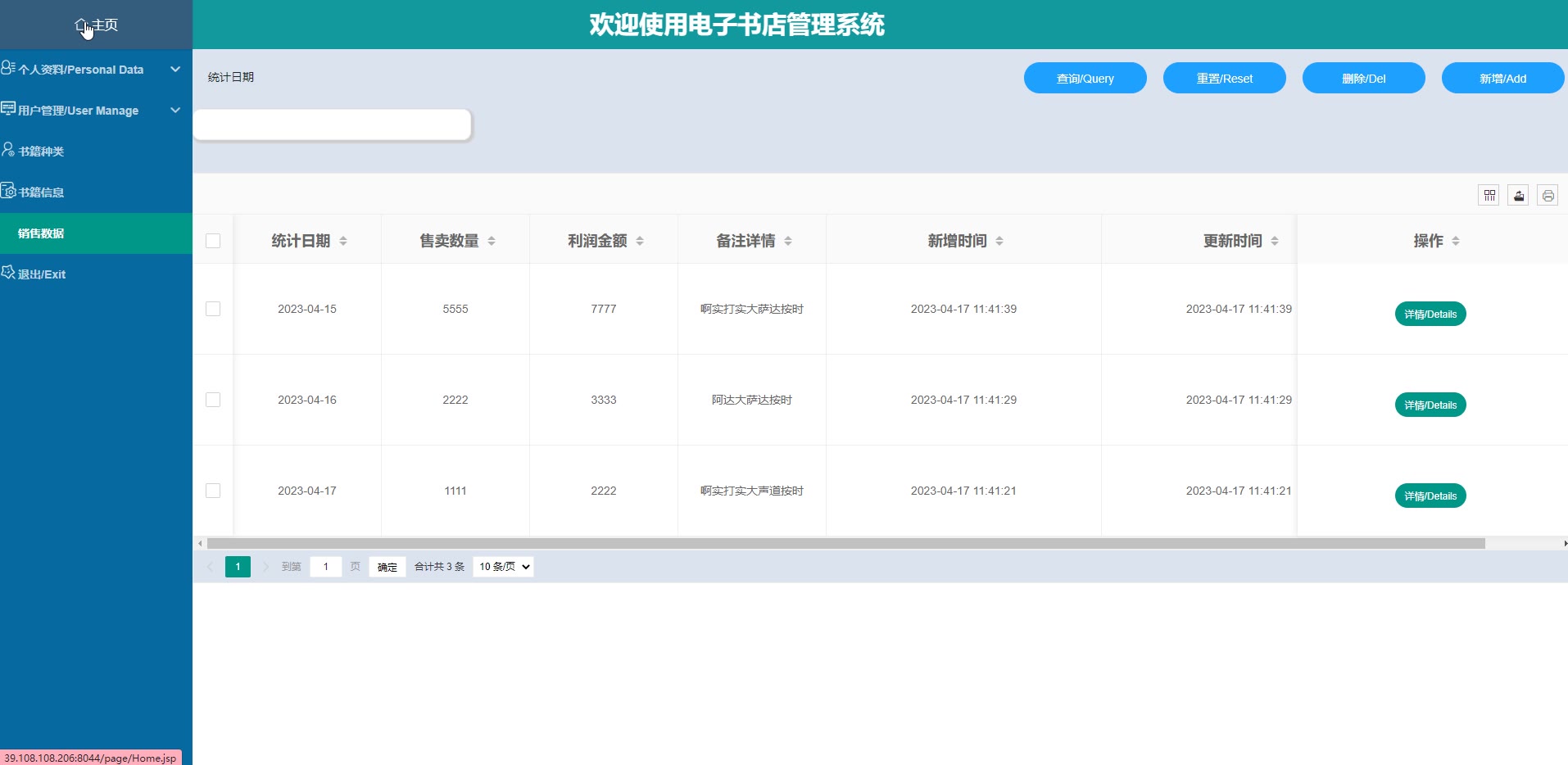Click previous page arrow in pagination
Screen dimensions: 1568x765
(210, 567)
